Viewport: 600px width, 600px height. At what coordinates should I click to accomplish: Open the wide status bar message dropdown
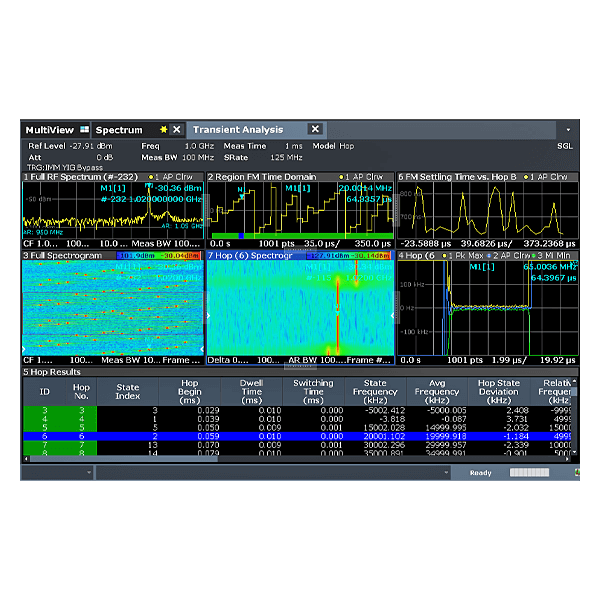pos(273,473)
